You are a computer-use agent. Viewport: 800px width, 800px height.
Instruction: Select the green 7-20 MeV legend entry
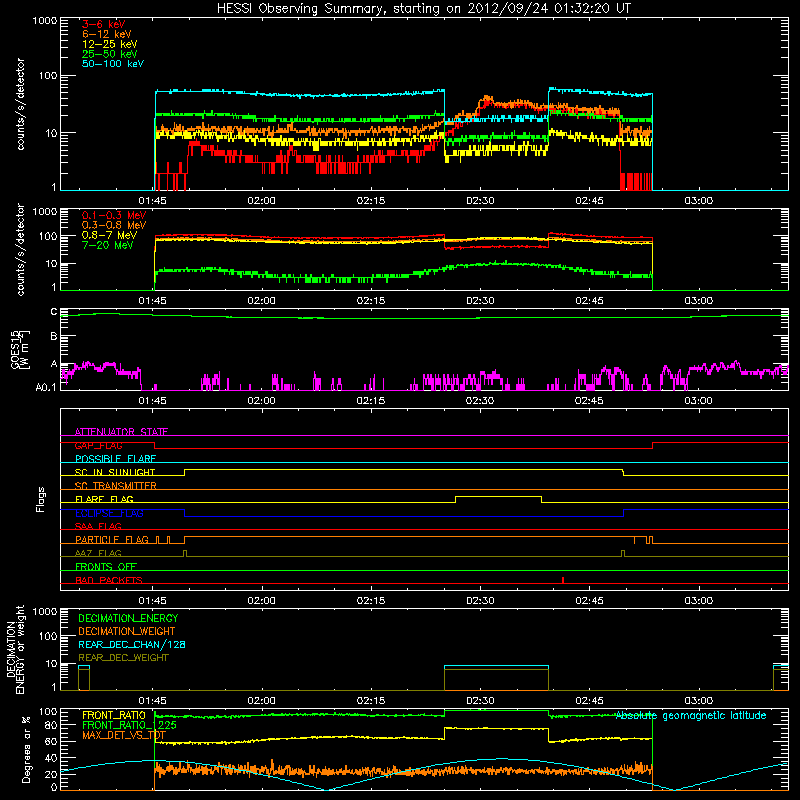[x=108, y=245]
